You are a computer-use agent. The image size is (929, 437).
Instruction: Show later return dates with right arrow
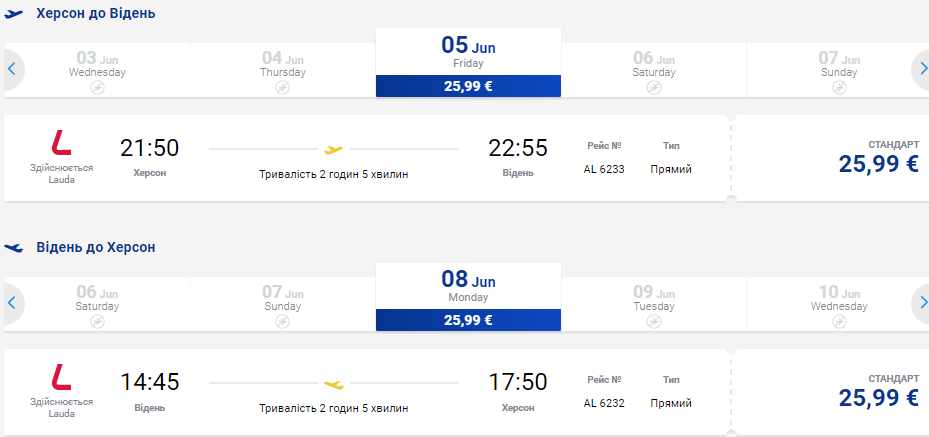[920, 302]
